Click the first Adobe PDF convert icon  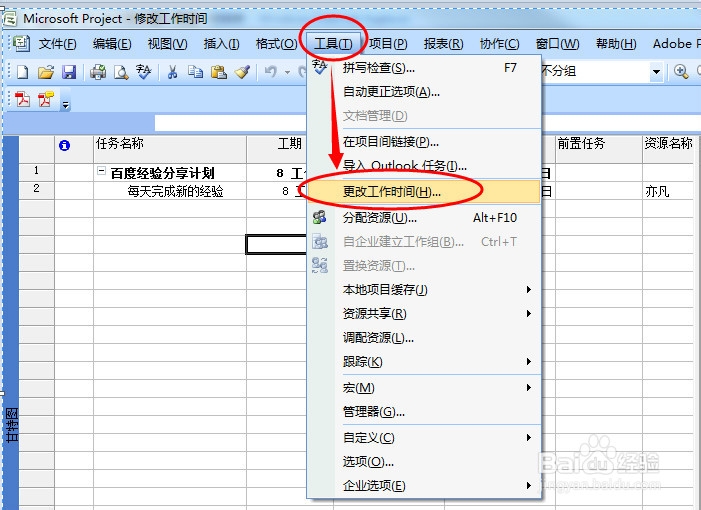[x=22, y=99]
